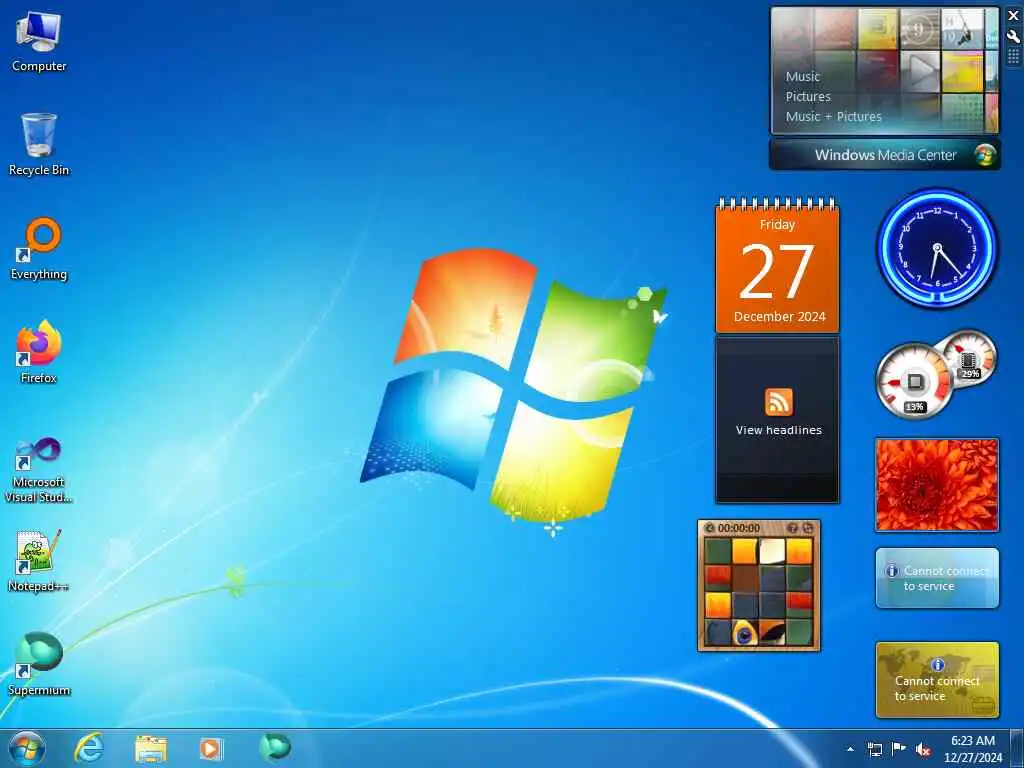Click the Windows Media Center logo bar
The height and width of the screenshot is (768, 1024).
tap(885, 155)
